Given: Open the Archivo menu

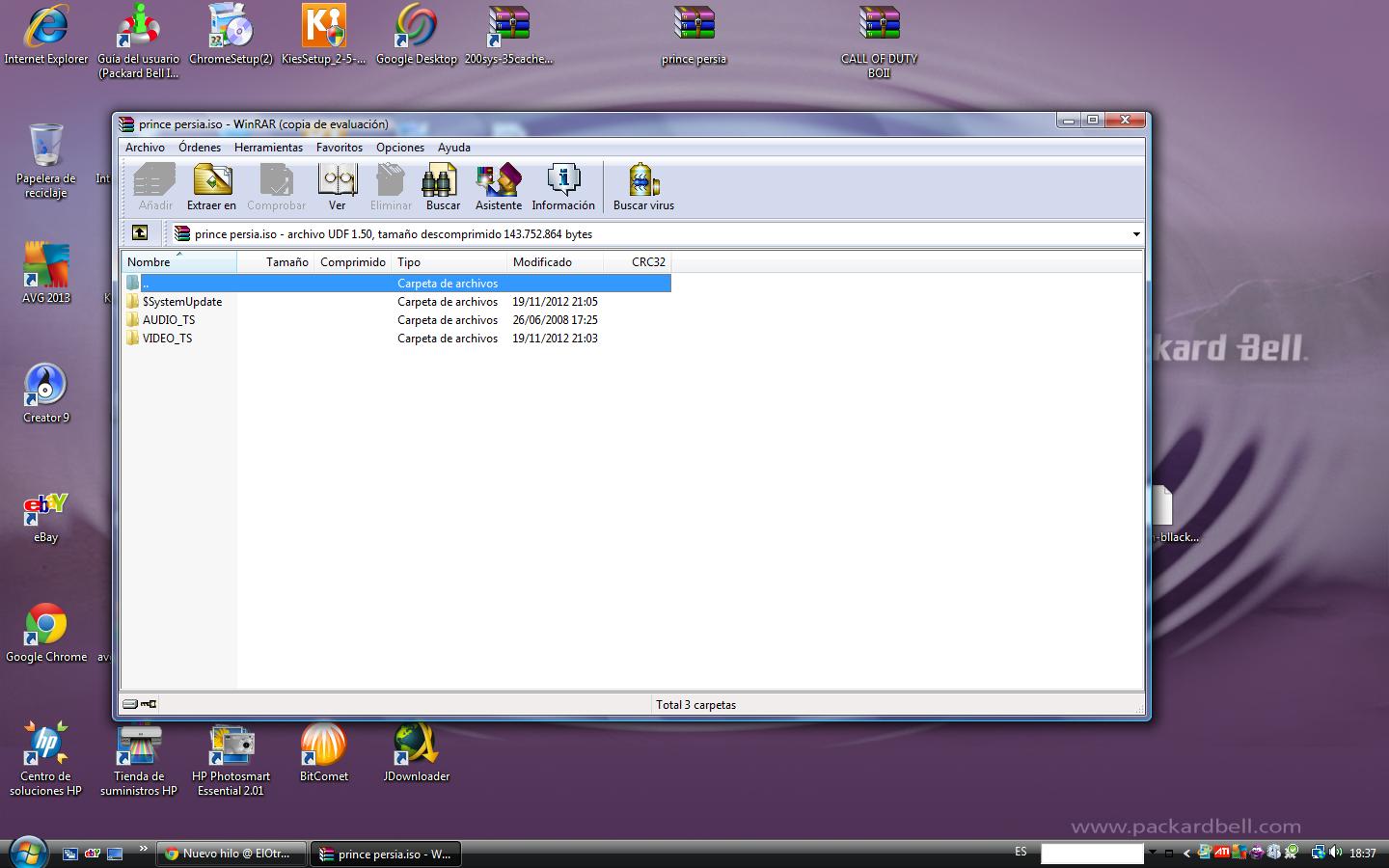Looking at the screenshot, I should point(145,148).
